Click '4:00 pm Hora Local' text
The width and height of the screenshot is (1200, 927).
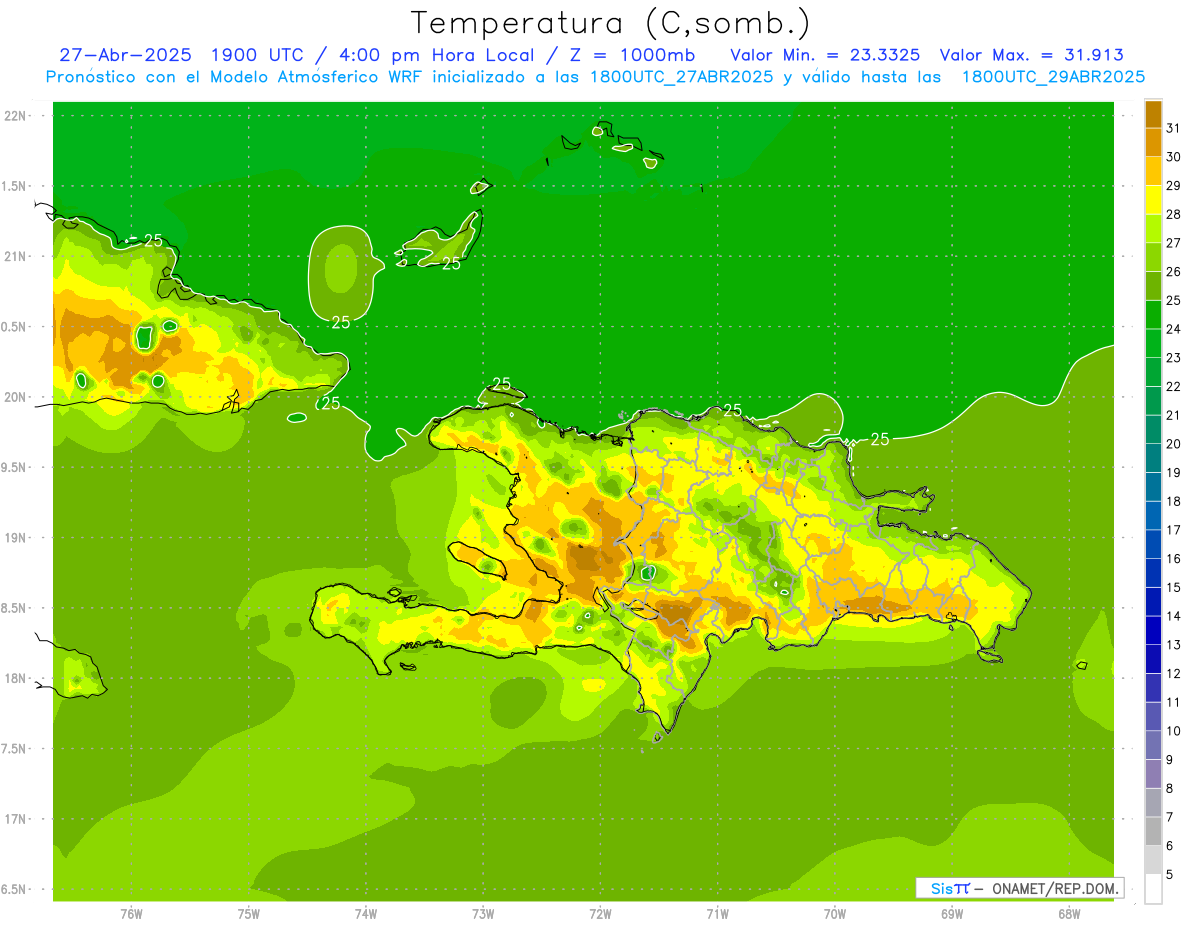[437, 55]
